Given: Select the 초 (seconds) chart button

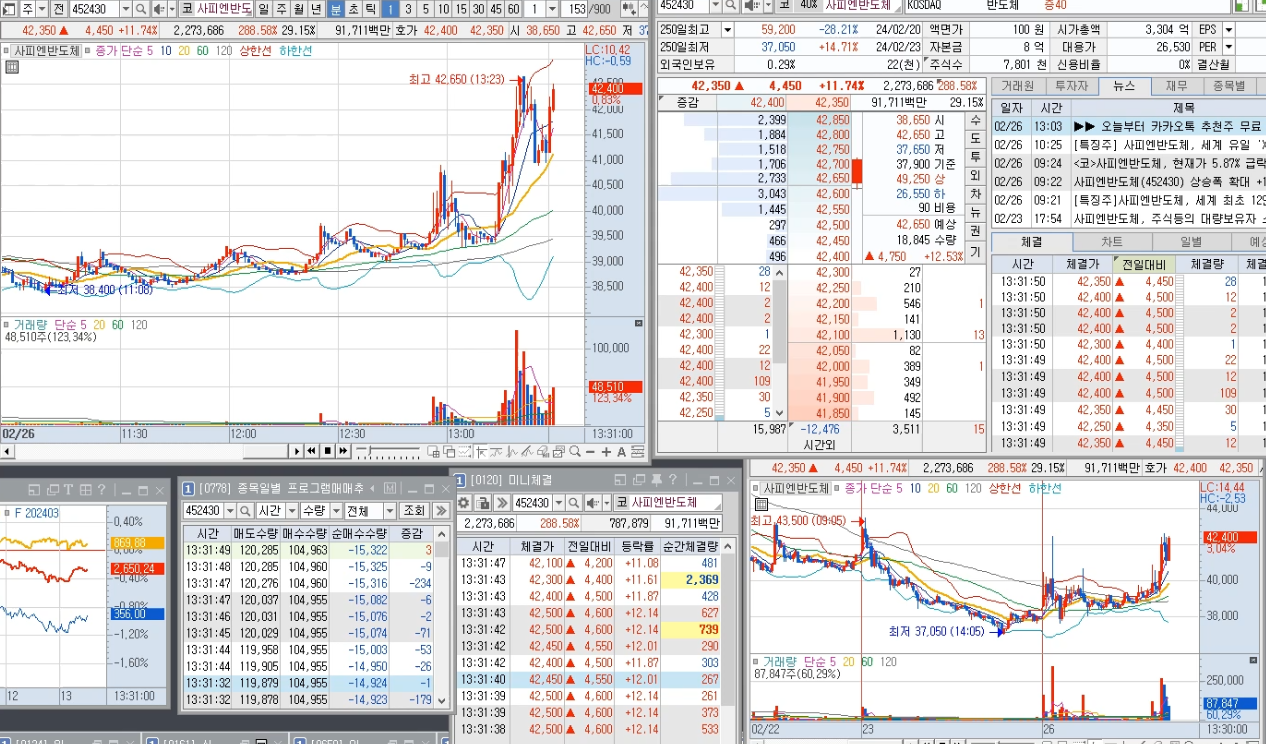Looking at the screenshot, I should [352, 8].
